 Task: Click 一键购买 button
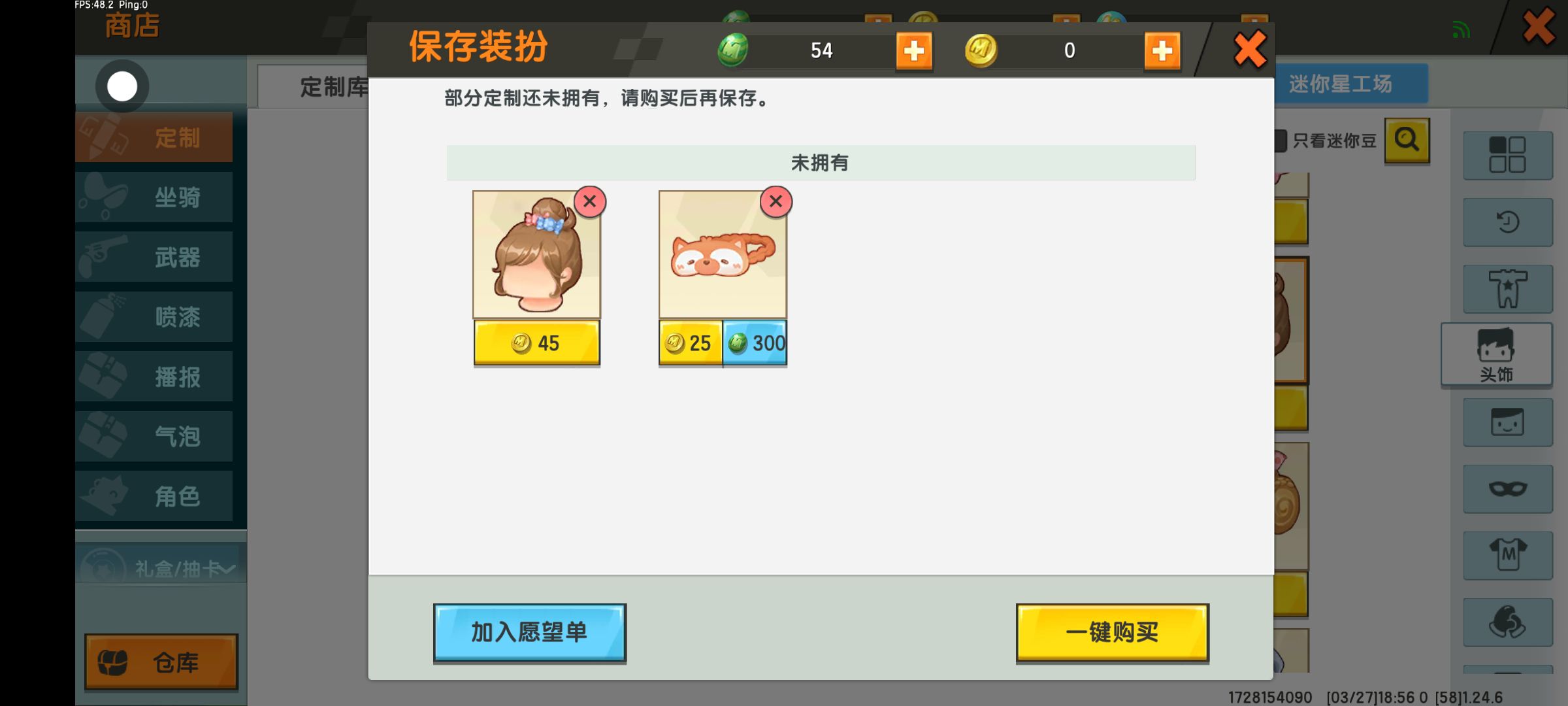pos(1113,632)
